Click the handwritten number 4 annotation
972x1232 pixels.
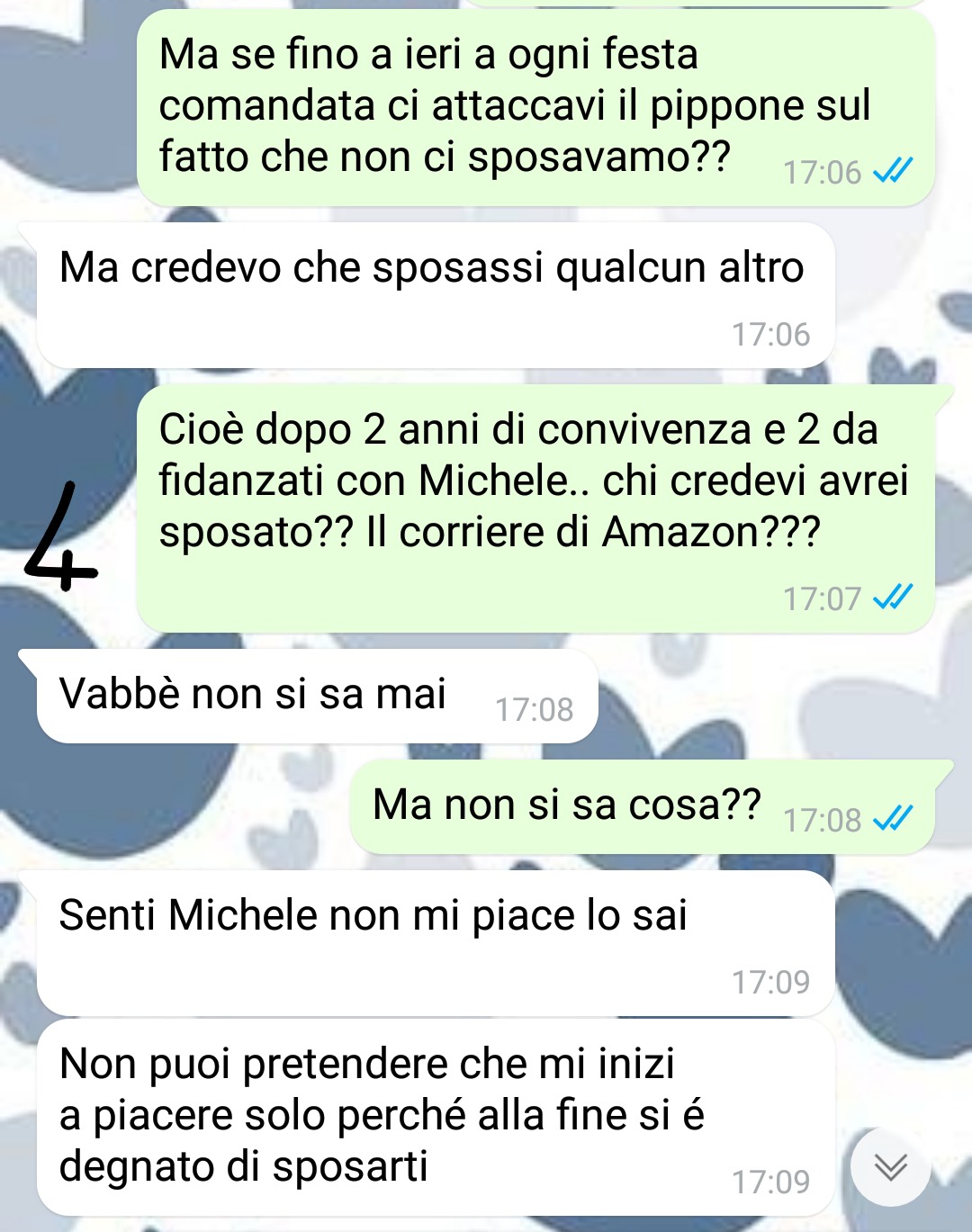coord(60,537)
